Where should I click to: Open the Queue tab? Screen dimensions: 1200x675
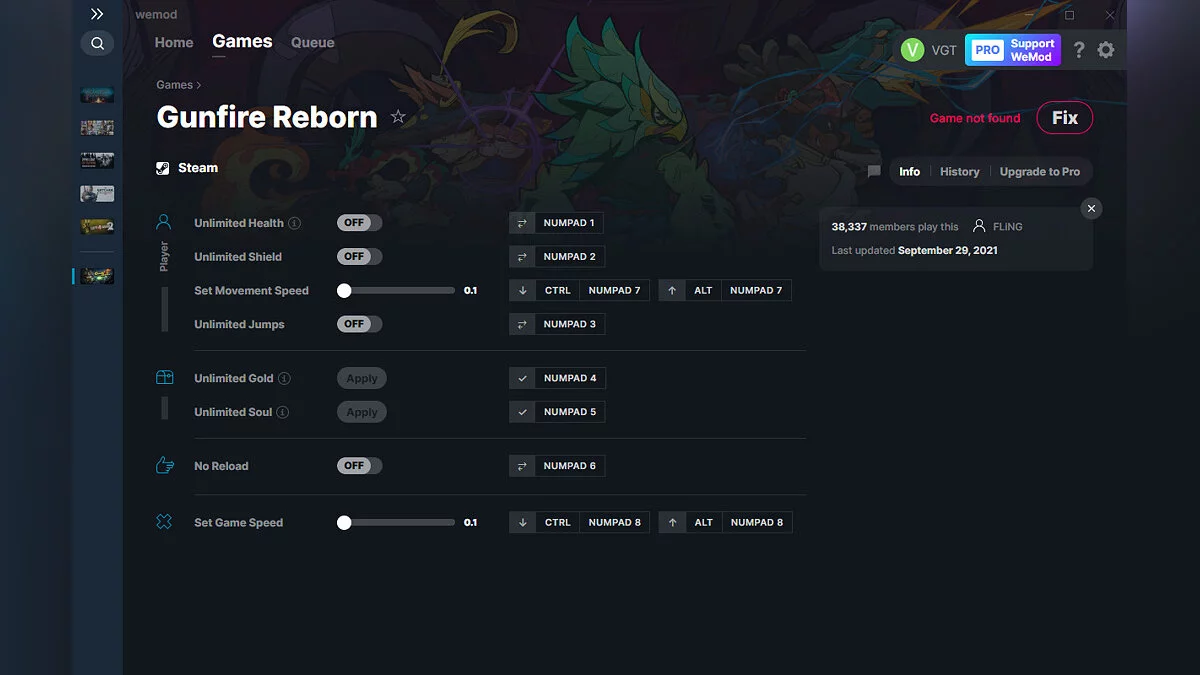click(313, 43)
